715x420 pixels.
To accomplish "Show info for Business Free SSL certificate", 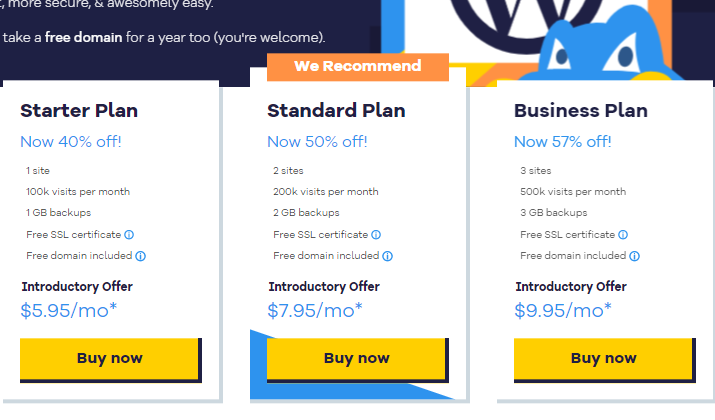I will [x=623, y=234].
